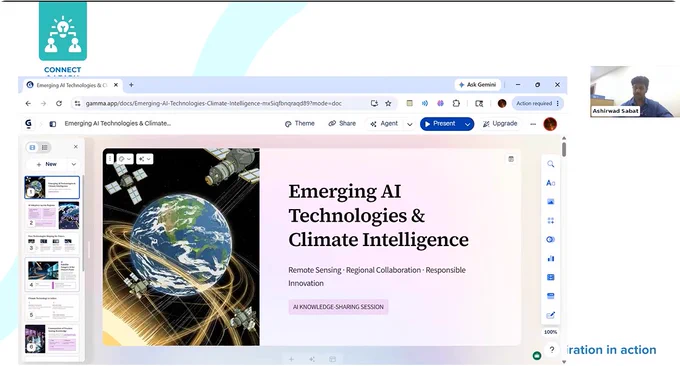
Task: Open the more options ellipsis menu
Action: pyautogui.click(x=533, y=124)
